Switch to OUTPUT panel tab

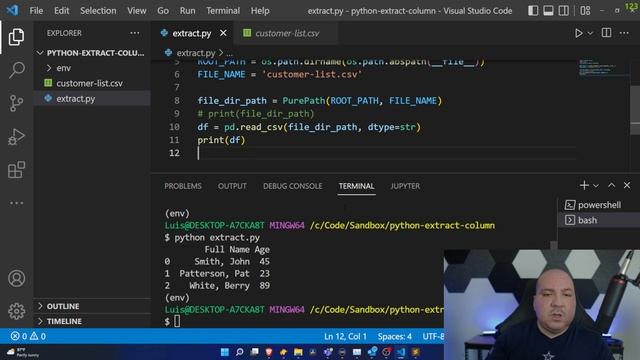coord(232,186)
